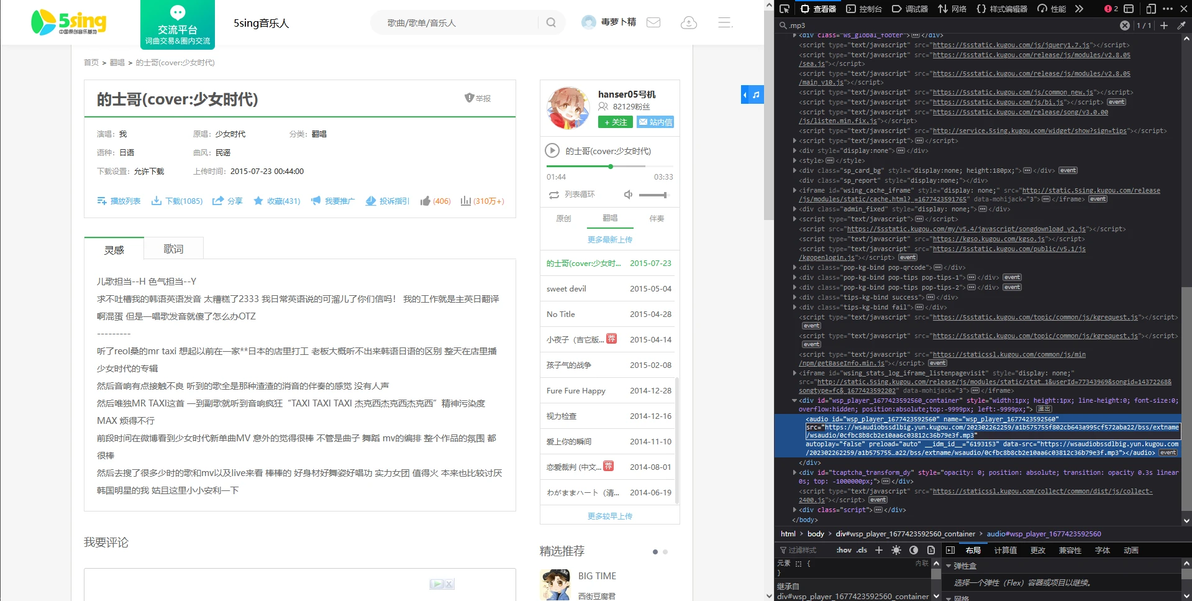
Task: Toggle print media simulation page icon
Action: pyautogui.click(x=930, y=550)
